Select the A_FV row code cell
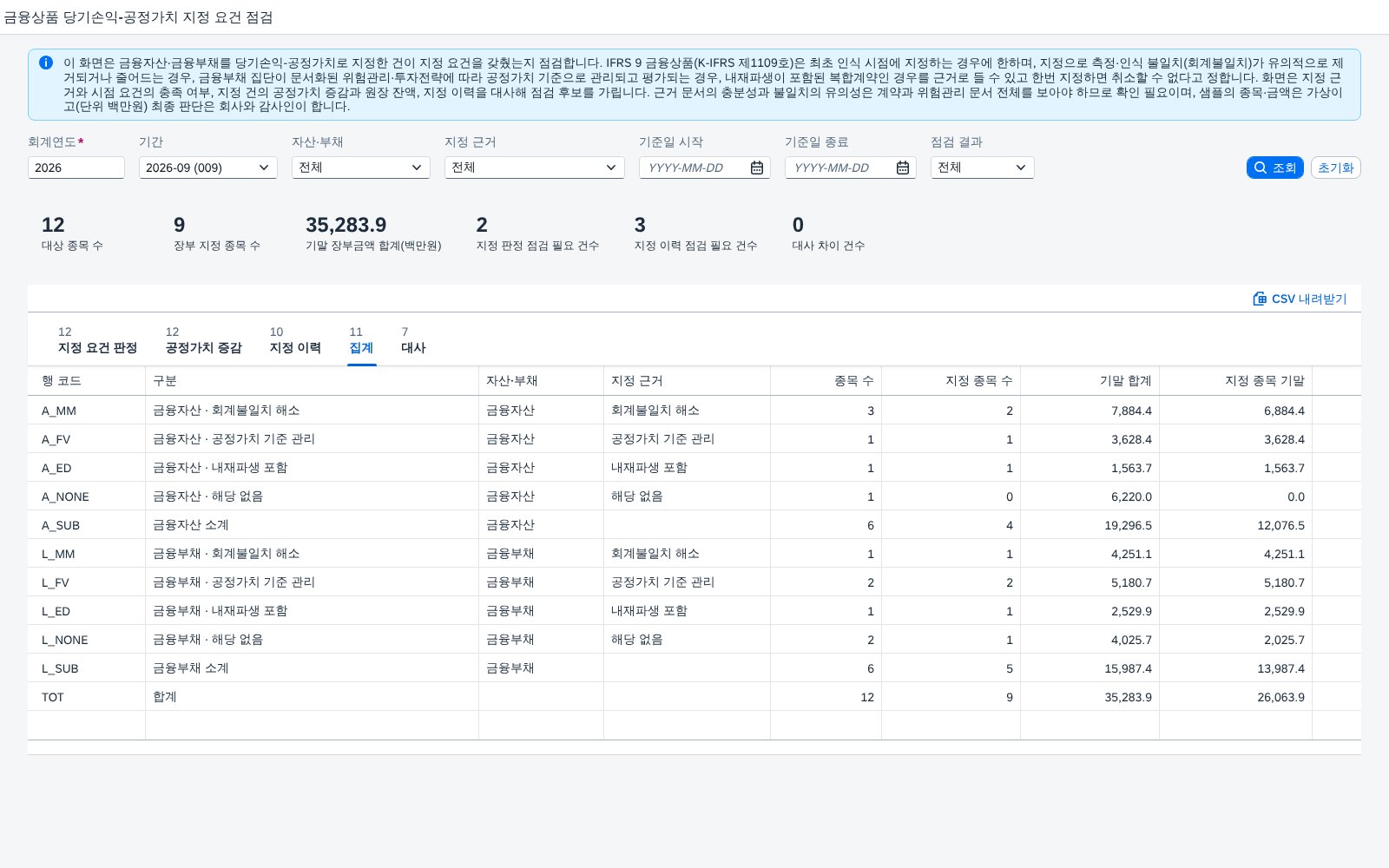Viewport: 1389px width, 868px height. point(87,439)
